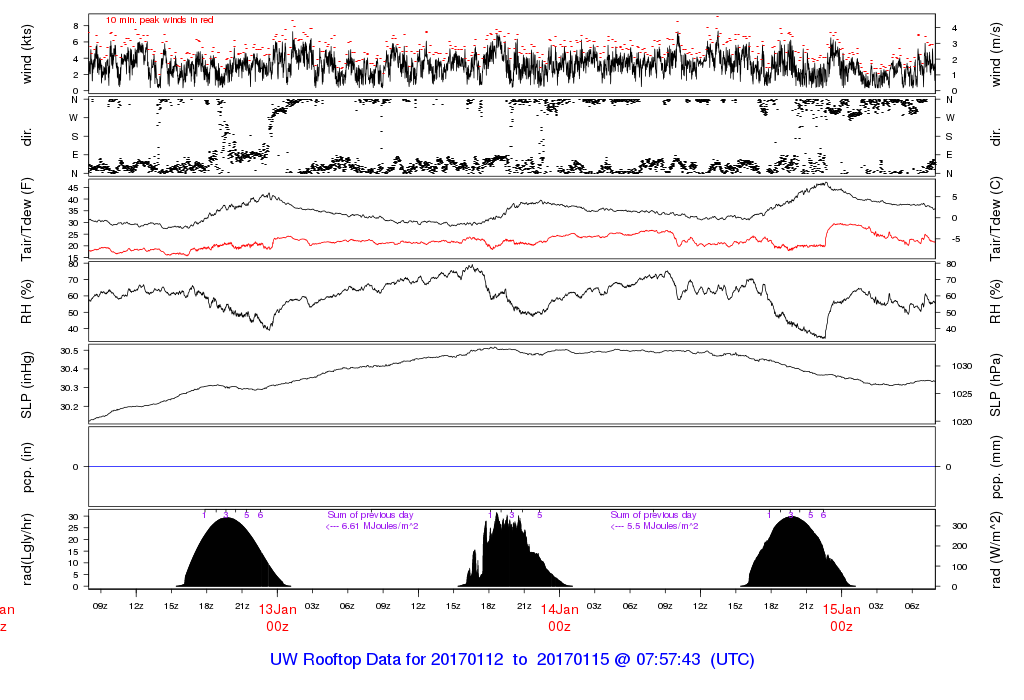Select the 'Tair/Tdew (C)' axis label
The width and height of the screenshot is (1024, 700).
coord(996,218)
